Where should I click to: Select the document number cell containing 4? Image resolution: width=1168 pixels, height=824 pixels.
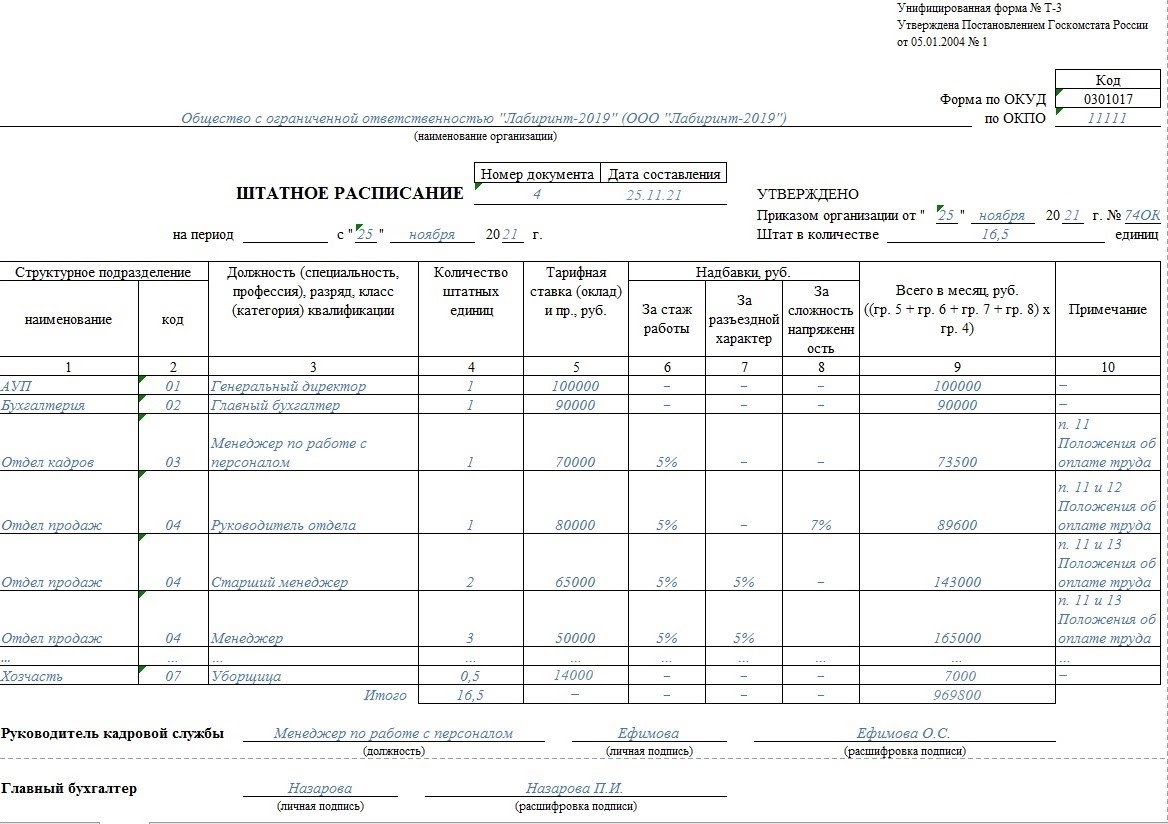point(536,194)
